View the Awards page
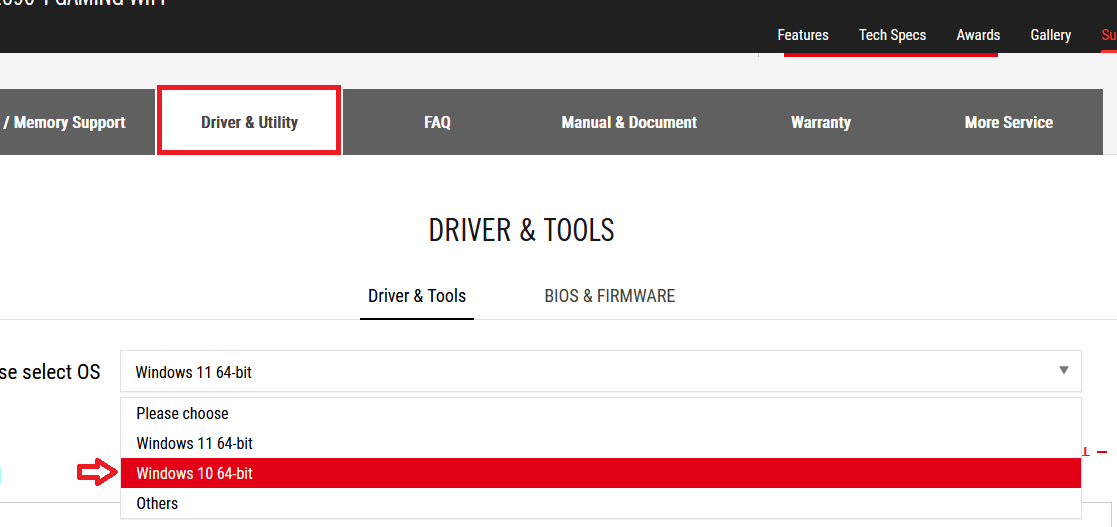1117x527 pixels. tap(977, 35)
